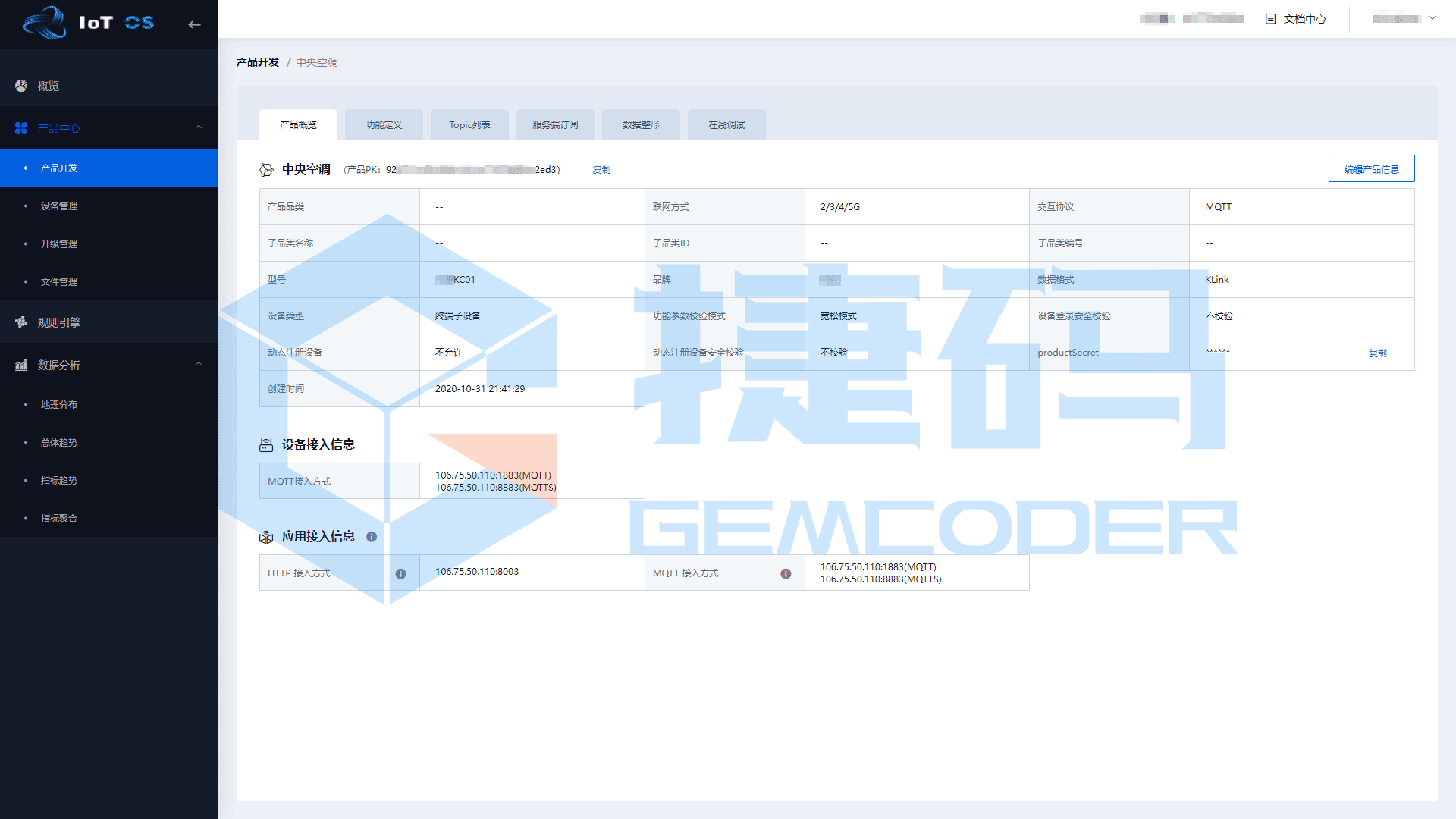Open 地理分布 under 数据分析

coord(59,405)
